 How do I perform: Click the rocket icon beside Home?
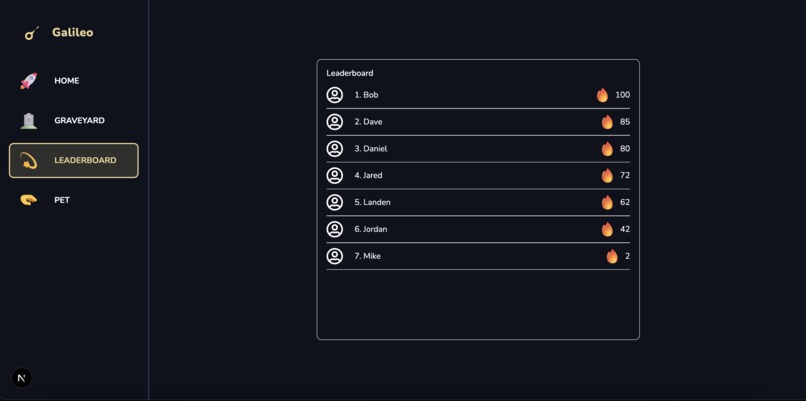(29, 81)
